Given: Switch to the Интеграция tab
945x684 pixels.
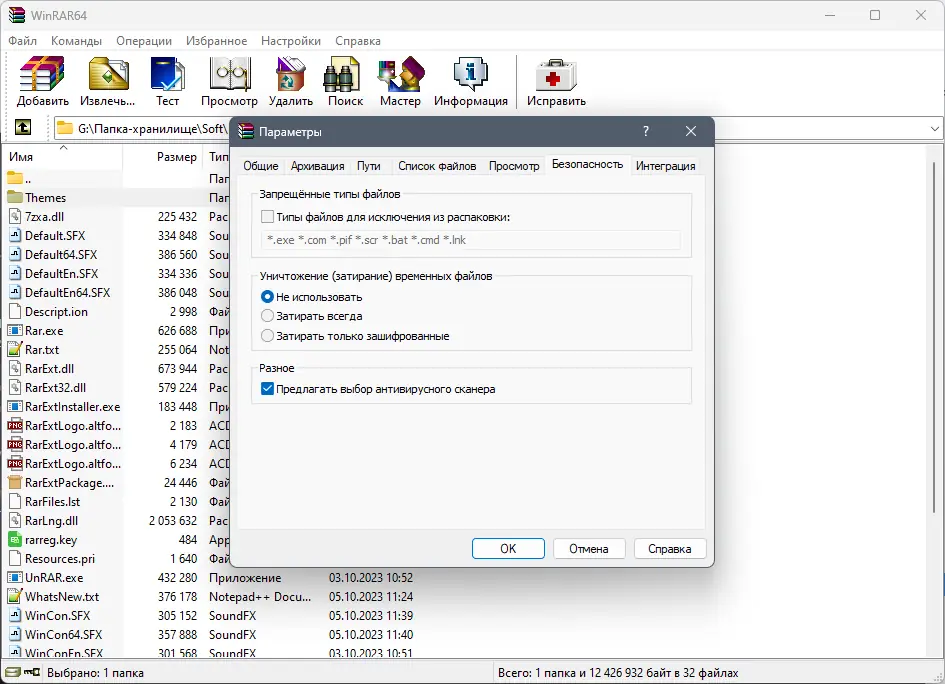Looking at the screenshot, I should 665,166.
